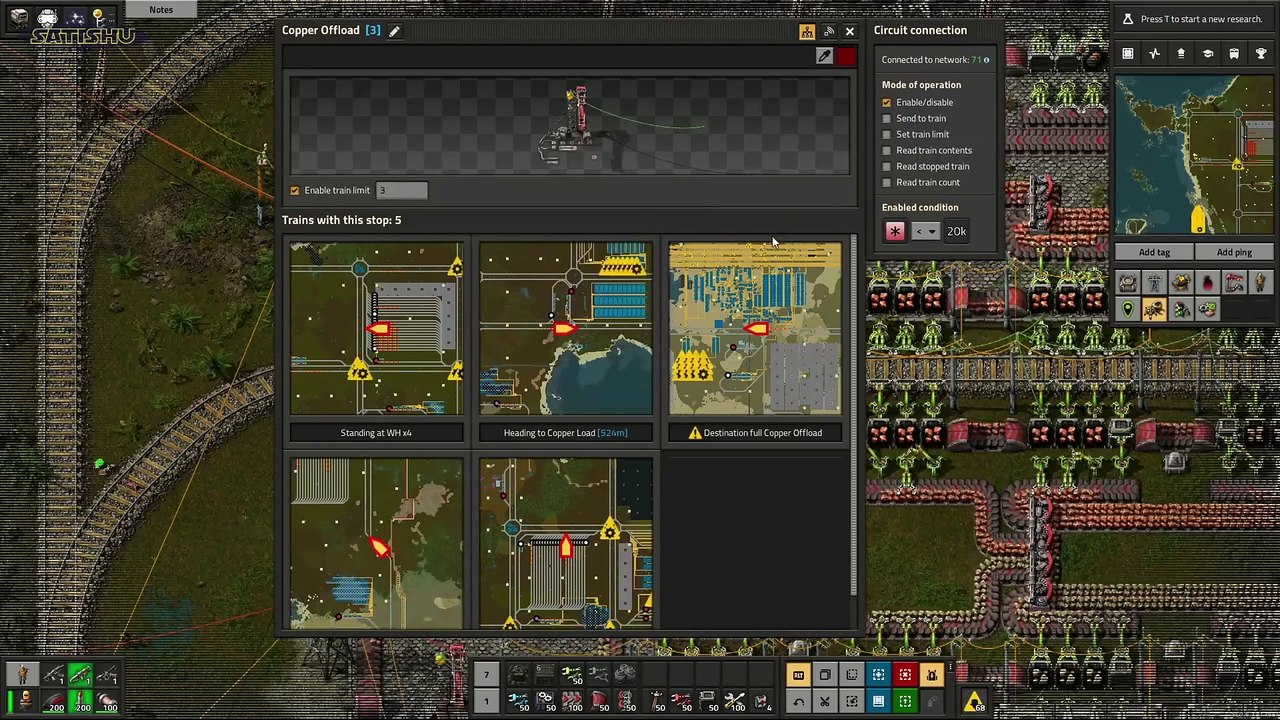Toggle the electric pole network icon under minimap
This screenshot has width=1280, height=720.
click(1154, 284)
